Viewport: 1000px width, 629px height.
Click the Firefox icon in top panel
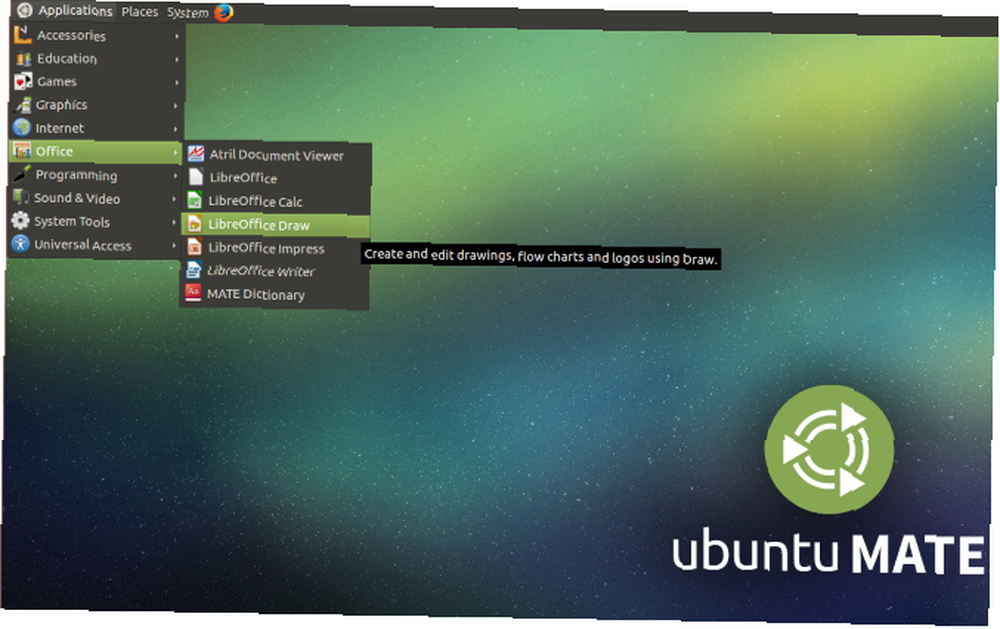(x=223, y=12)
